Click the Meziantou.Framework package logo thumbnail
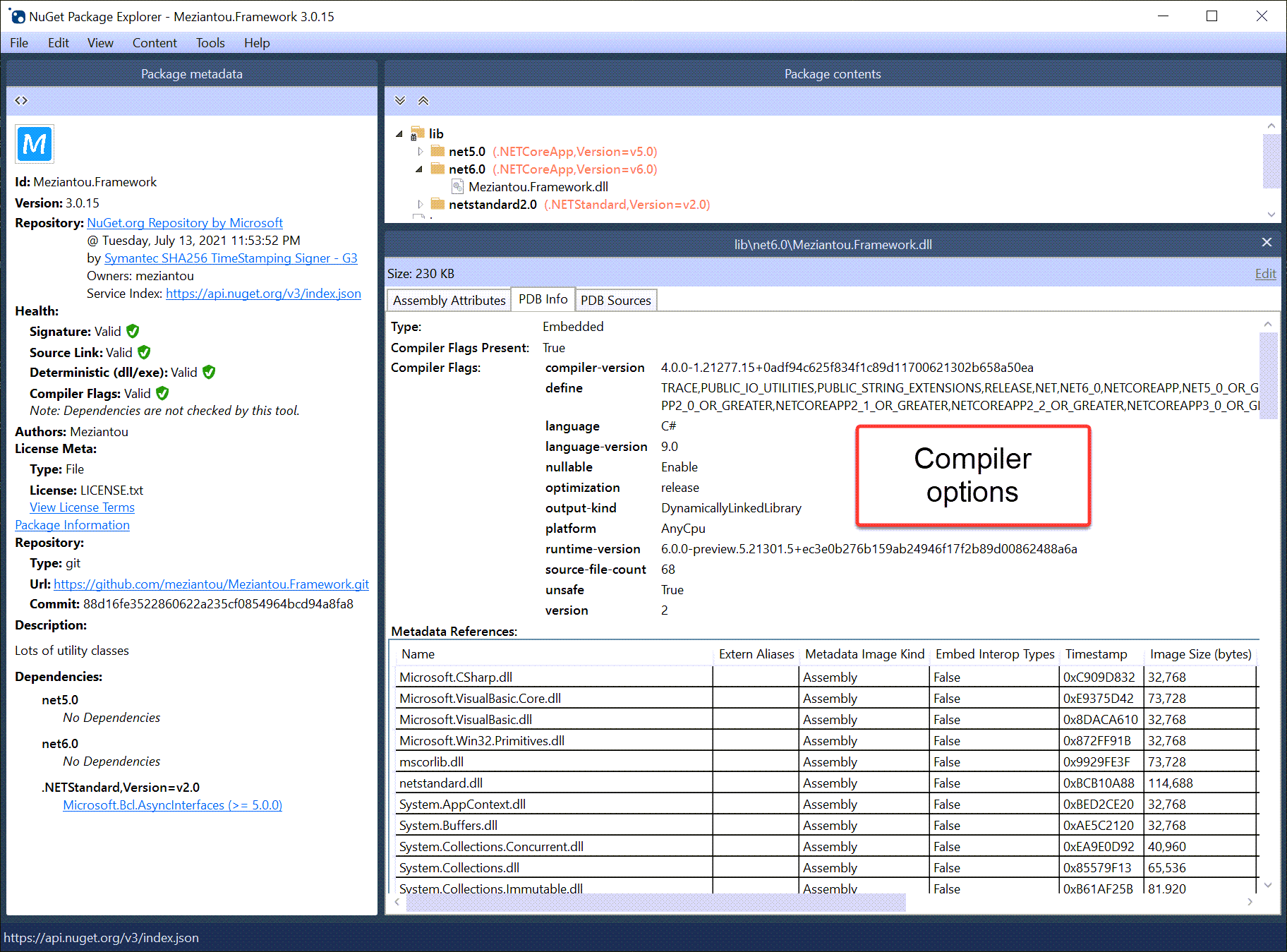The image size is (1287, 952). click(34, 143)
